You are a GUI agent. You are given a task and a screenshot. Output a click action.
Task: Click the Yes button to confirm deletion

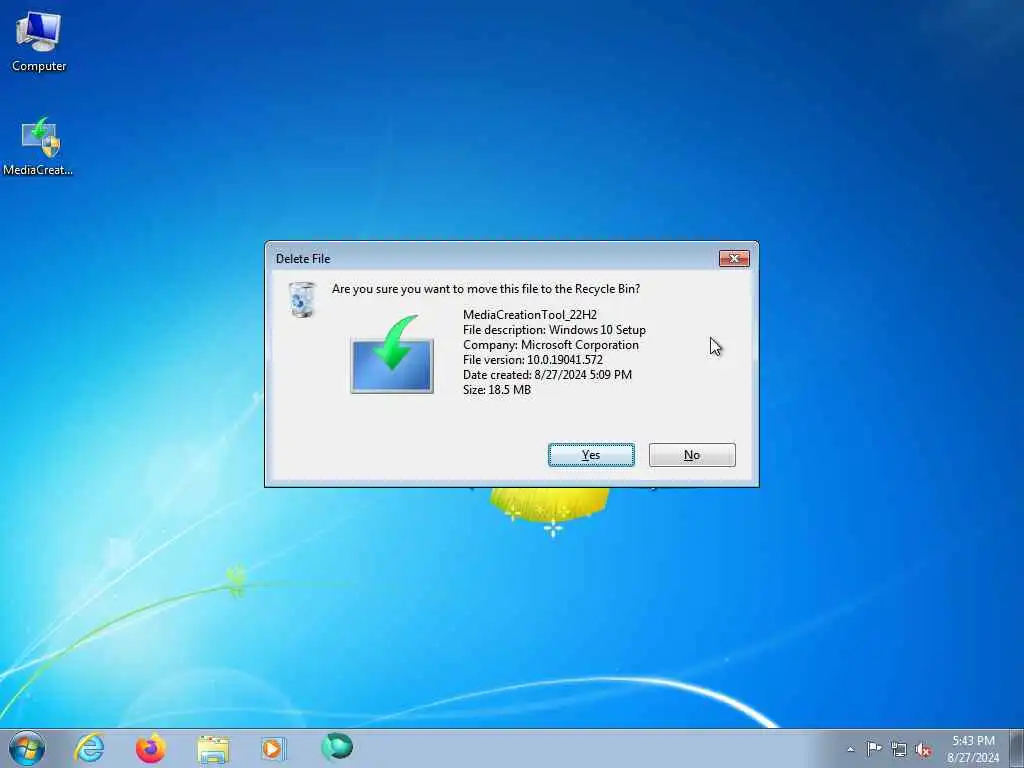pos(591,455)
